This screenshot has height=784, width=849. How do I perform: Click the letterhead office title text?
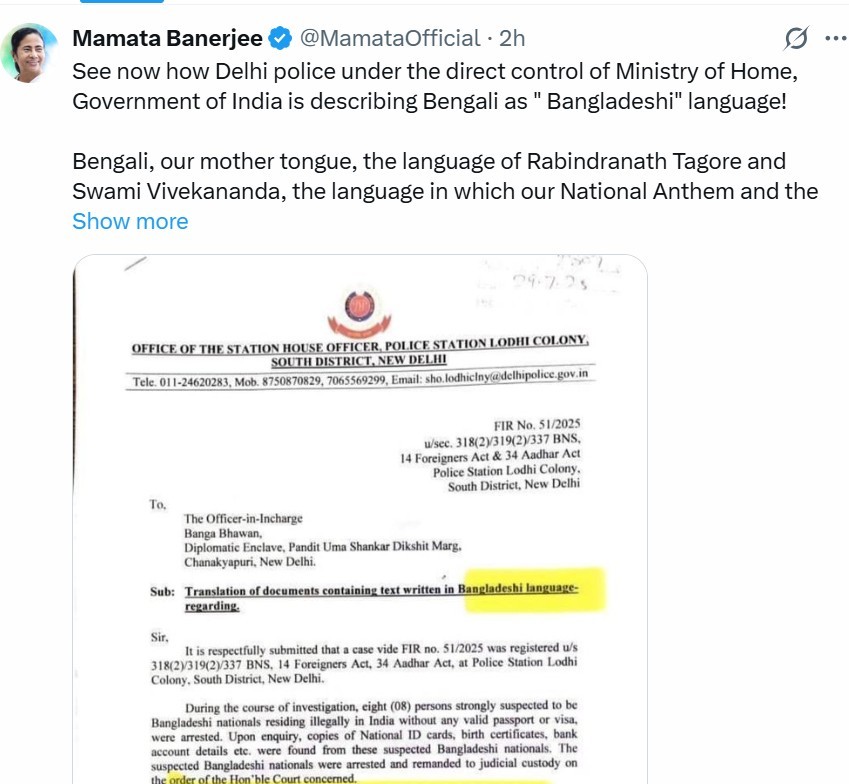360,351
